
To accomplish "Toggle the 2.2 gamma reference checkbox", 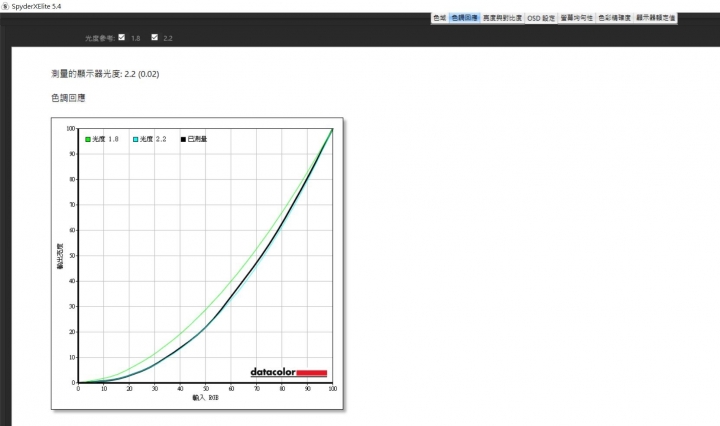I will pos(154,37).
